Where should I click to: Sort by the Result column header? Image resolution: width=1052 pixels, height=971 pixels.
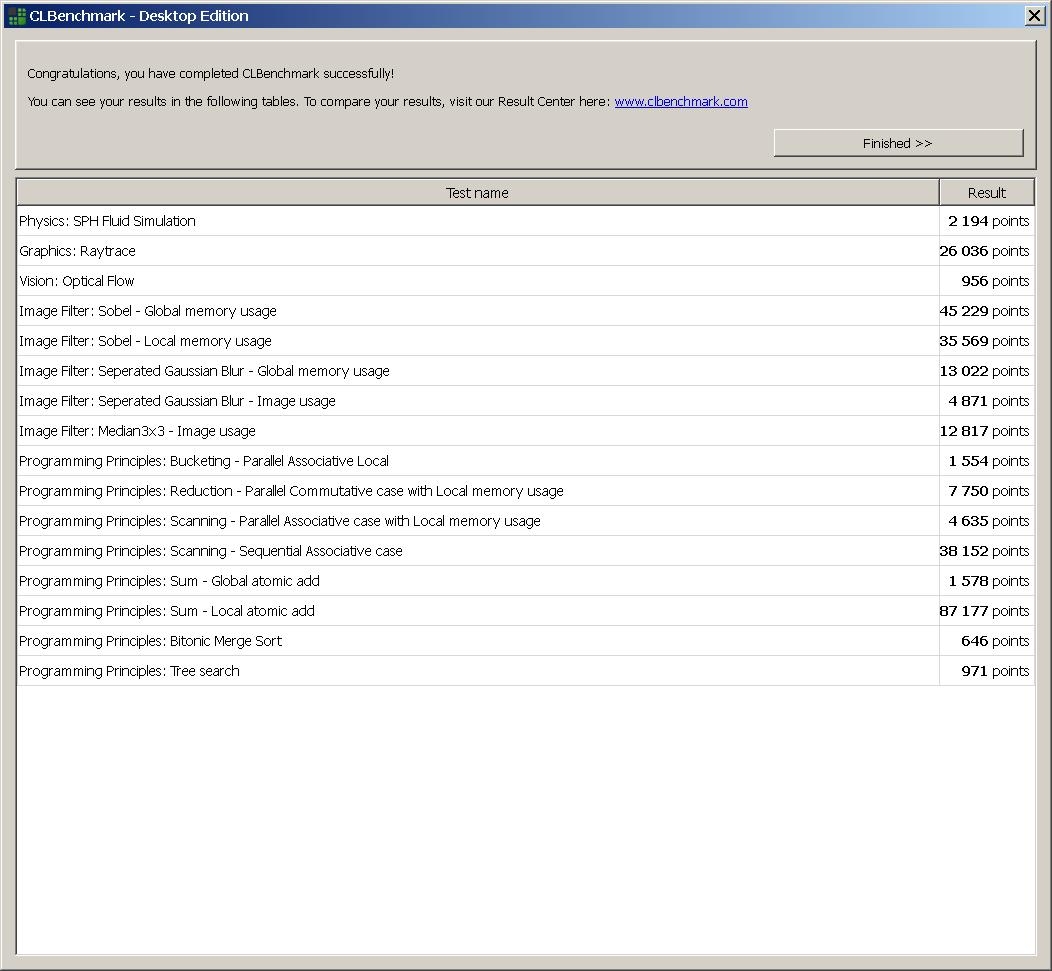coord(986,193)
